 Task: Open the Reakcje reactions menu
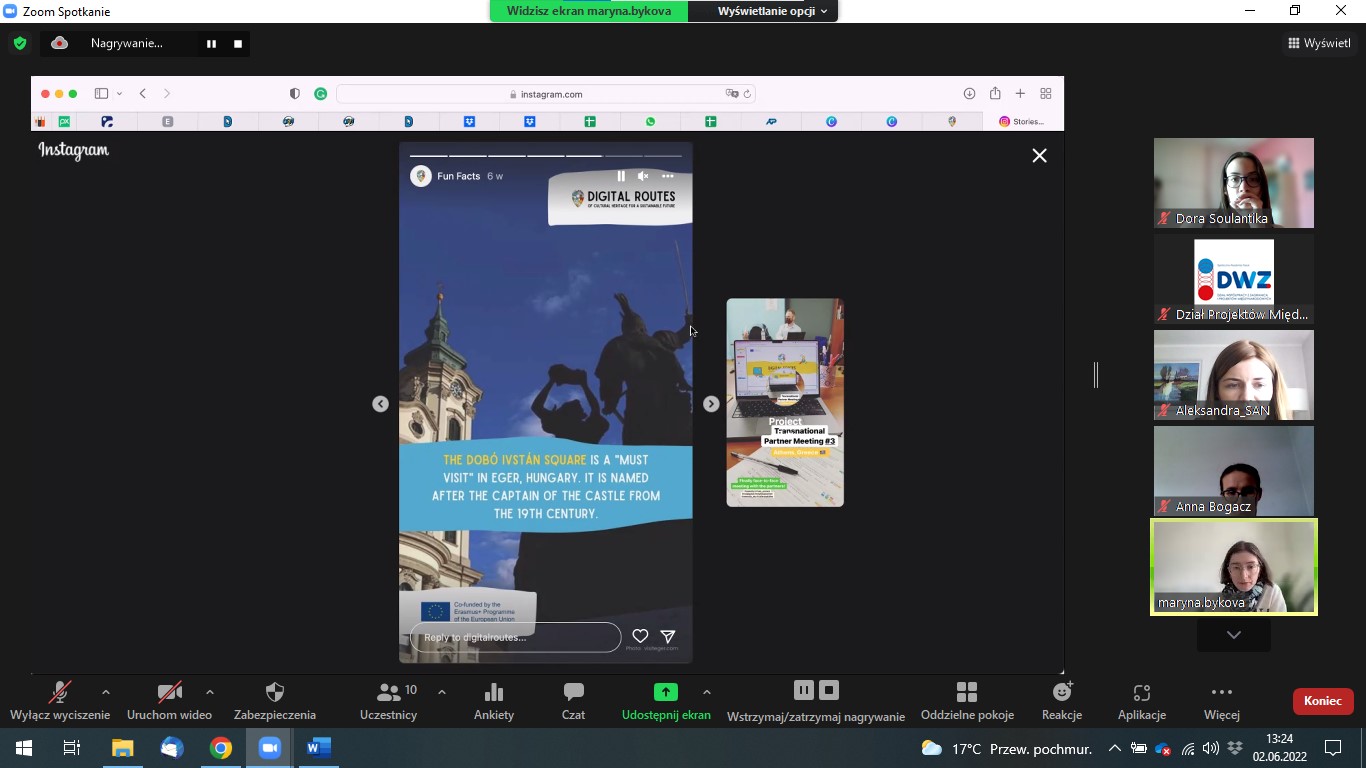tap(1061, 700)
